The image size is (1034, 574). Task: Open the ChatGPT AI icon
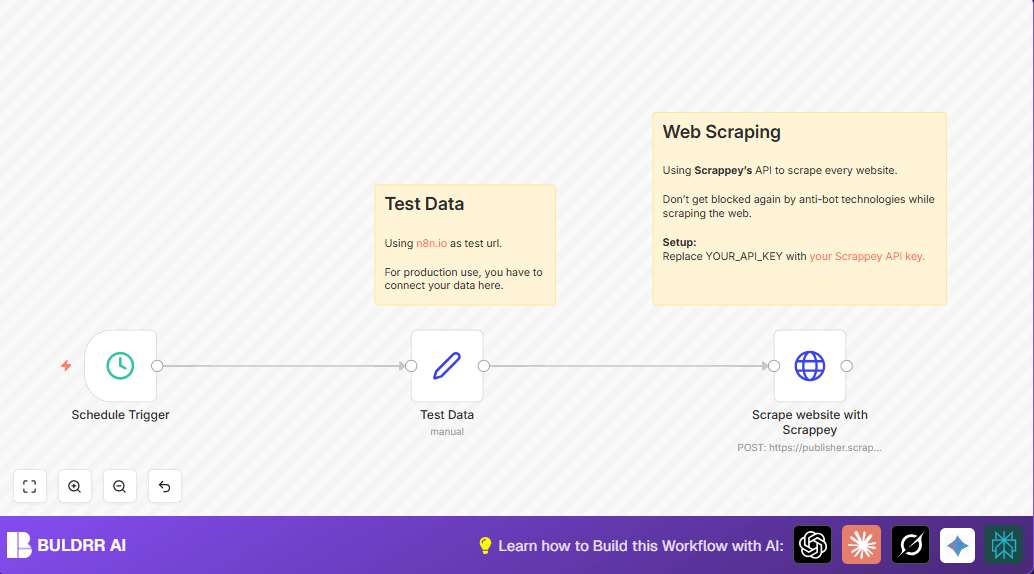[x=812, y=545]
